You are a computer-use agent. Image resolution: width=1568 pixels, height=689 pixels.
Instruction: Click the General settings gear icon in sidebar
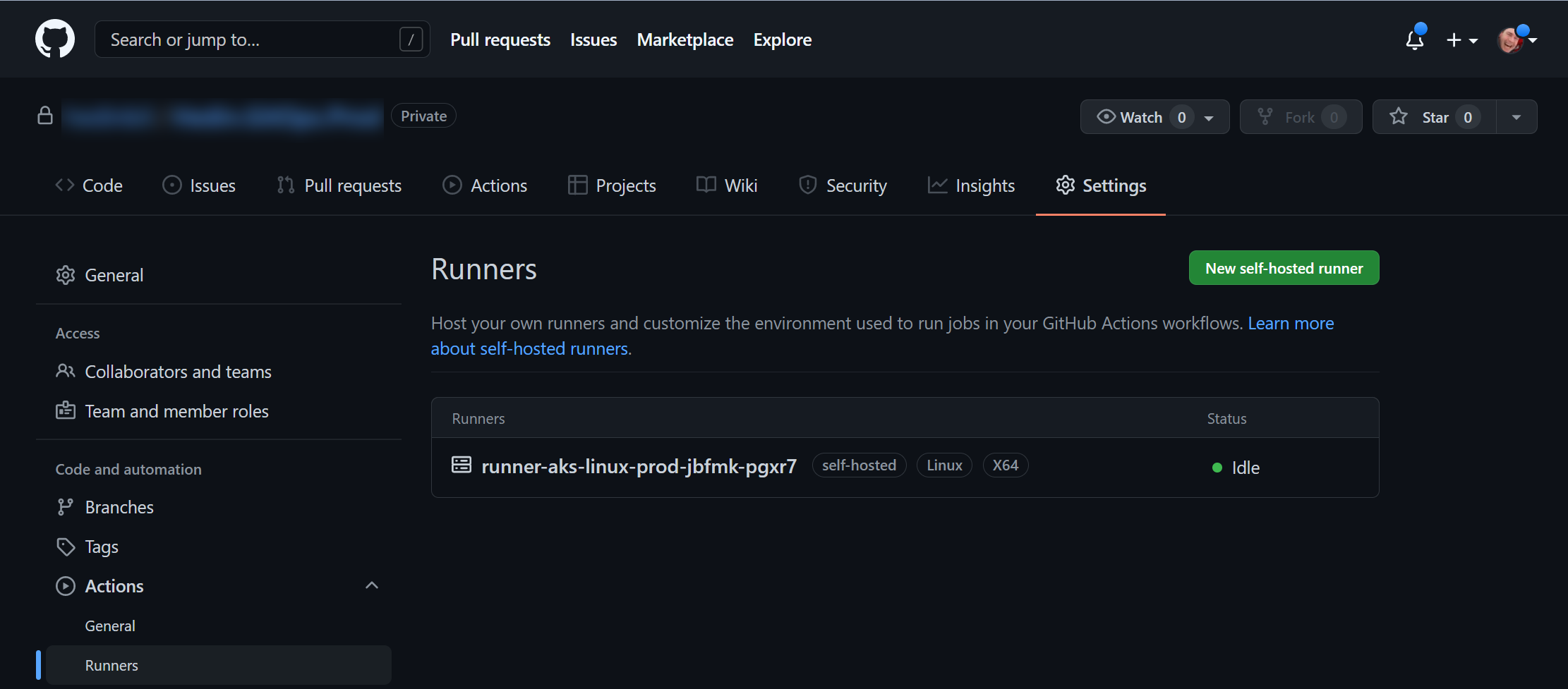[x=66, y=275]
